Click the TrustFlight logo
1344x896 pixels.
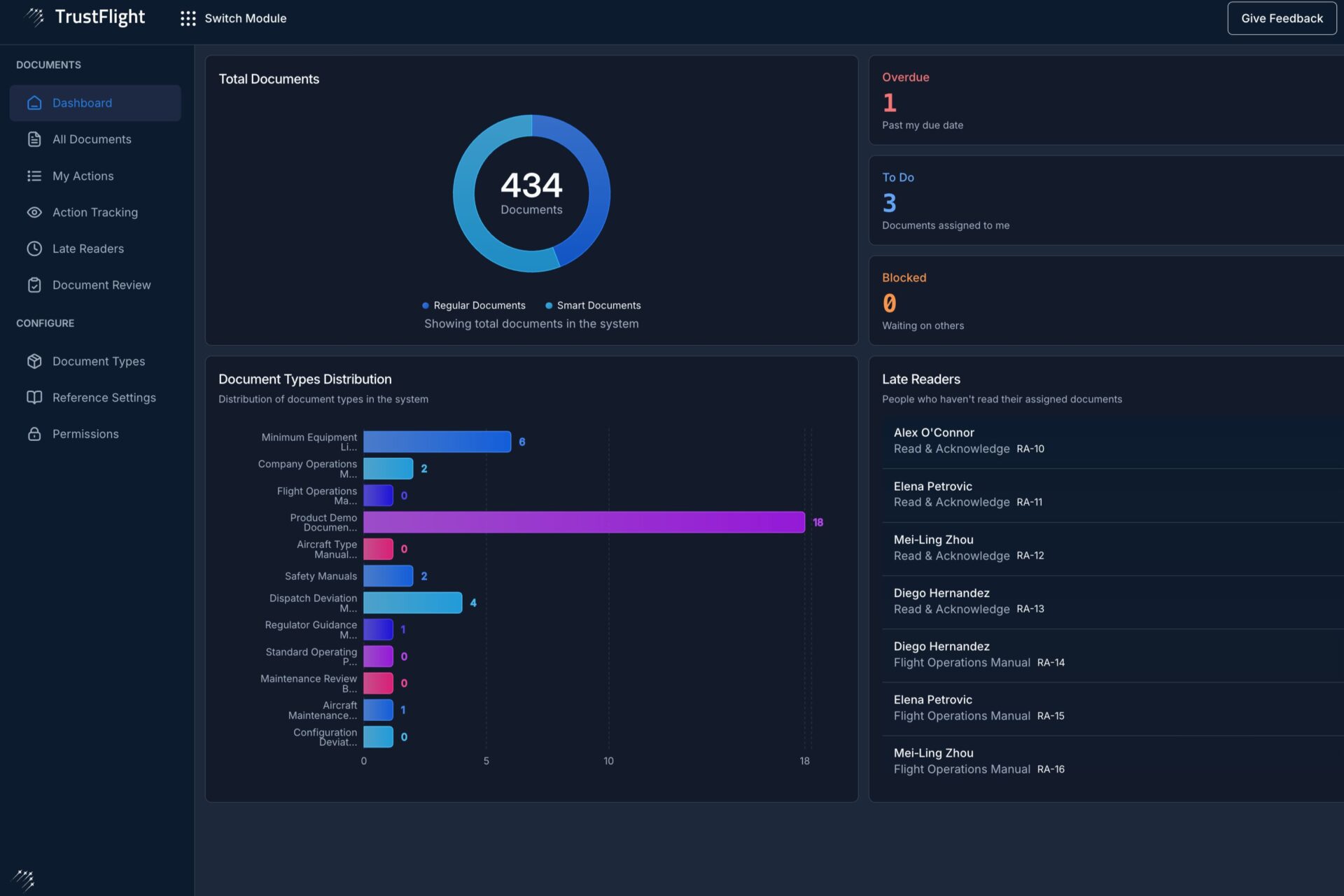[84, 17]
